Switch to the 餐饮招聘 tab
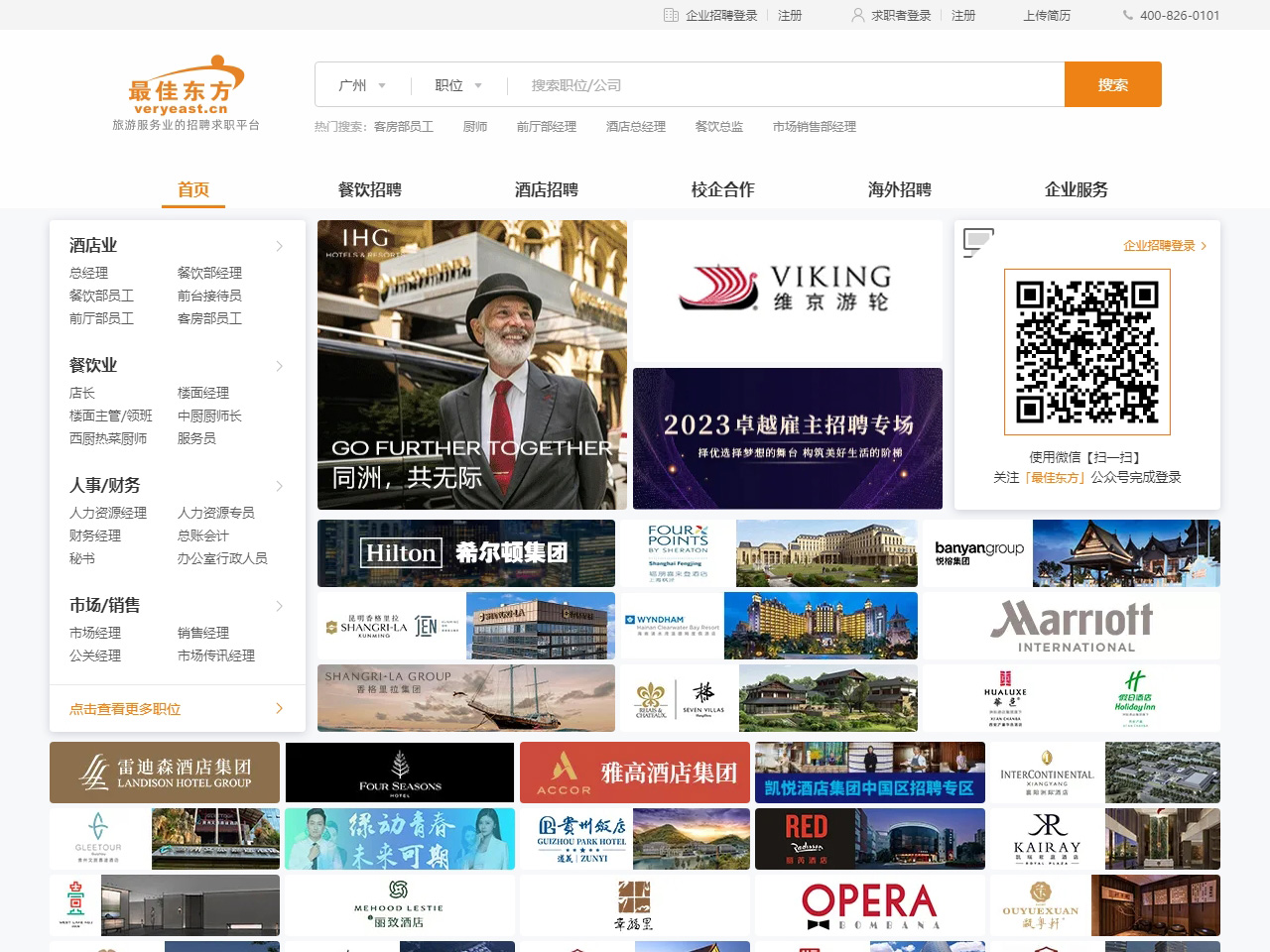 (369, 189)
